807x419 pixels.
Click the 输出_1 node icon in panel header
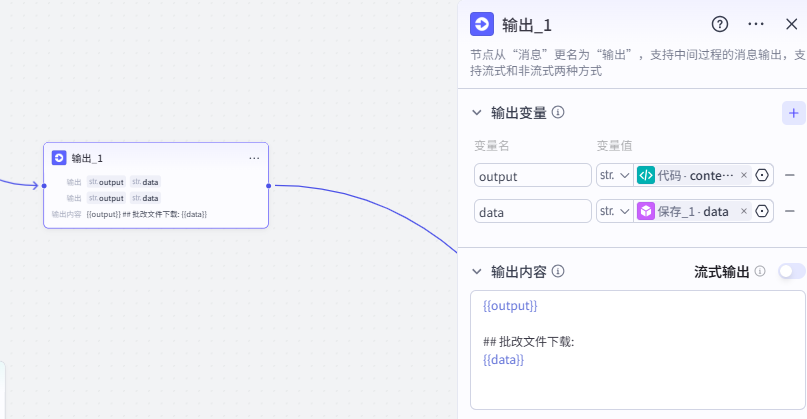482,24
